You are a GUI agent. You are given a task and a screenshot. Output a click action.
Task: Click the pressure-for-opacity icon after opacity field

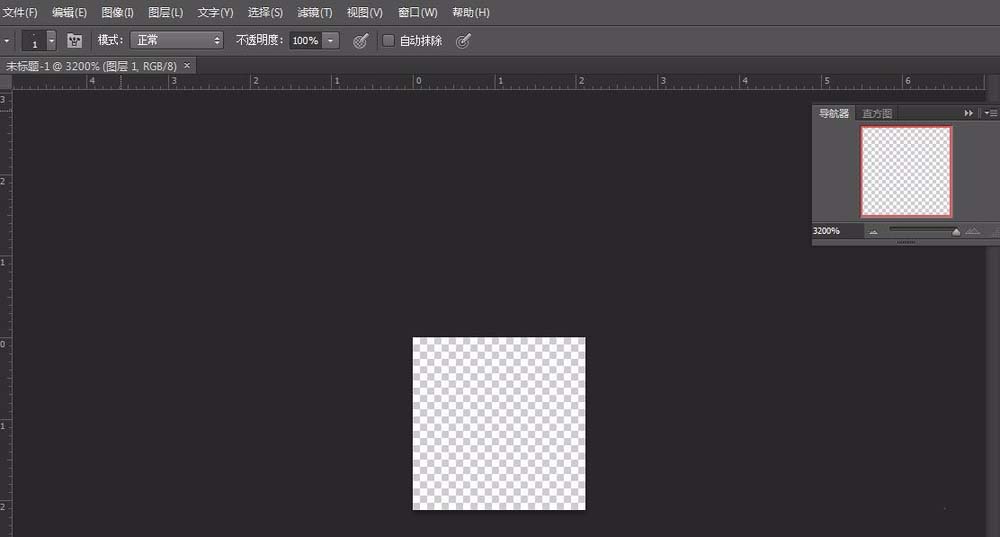(361, 41)
